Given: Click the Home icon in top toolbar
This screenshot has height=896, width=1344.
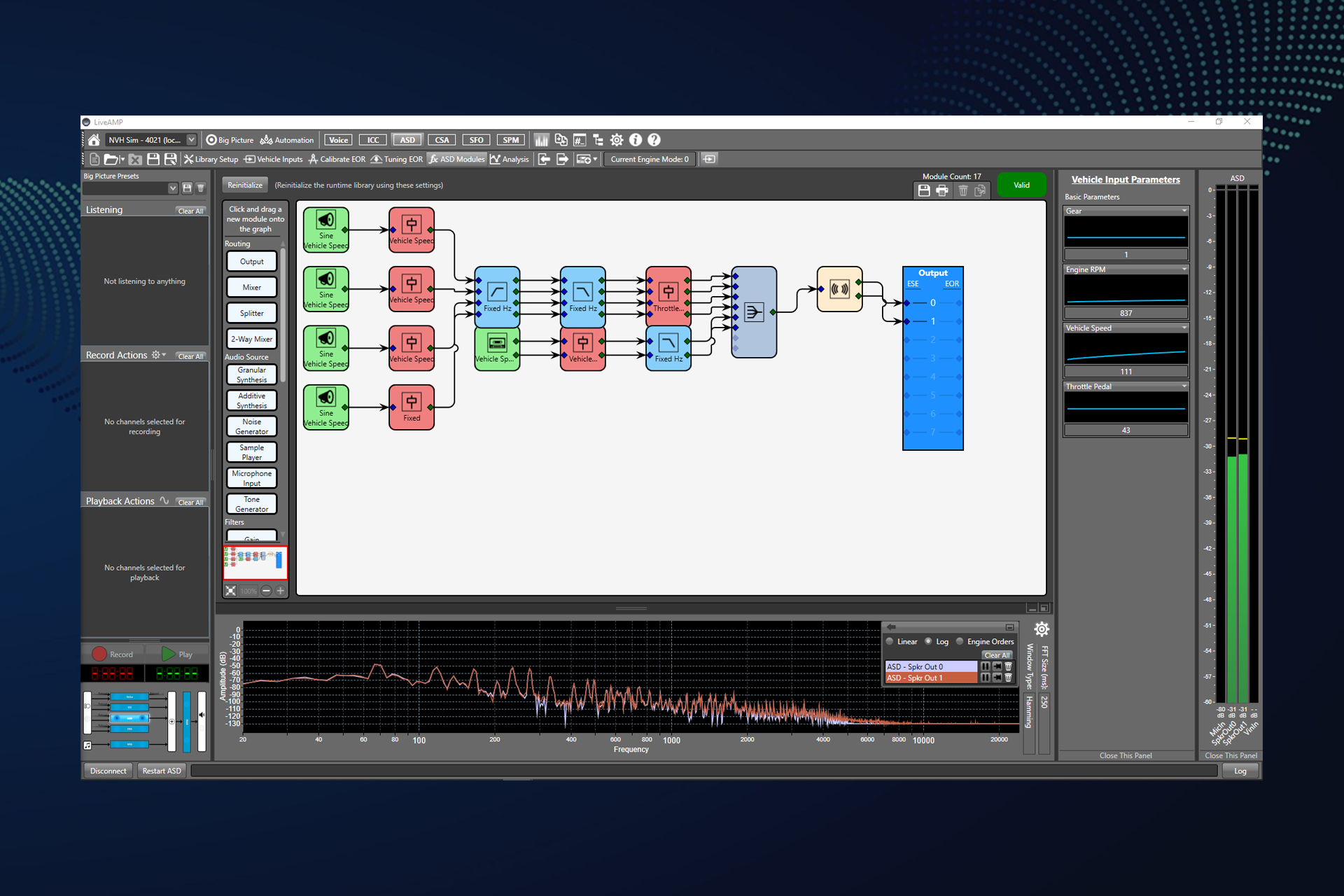Looking at the screenshot, I should tap(94, 140).
